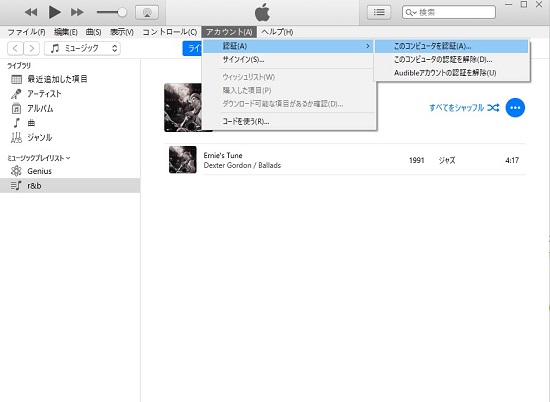Click the Dexter Gordon / Ballads text
This screenshot has width=550, height=402.
tap(242, 165)
